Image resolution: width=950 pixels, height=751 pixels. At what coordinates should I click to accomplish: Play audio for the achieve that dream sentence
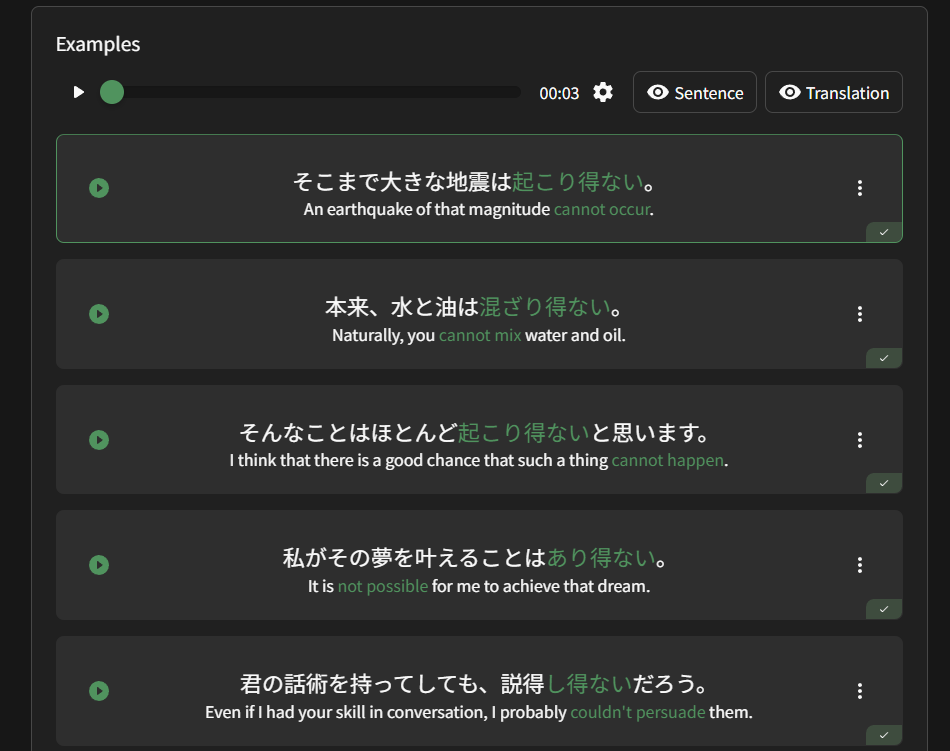(x=99, y=565)
